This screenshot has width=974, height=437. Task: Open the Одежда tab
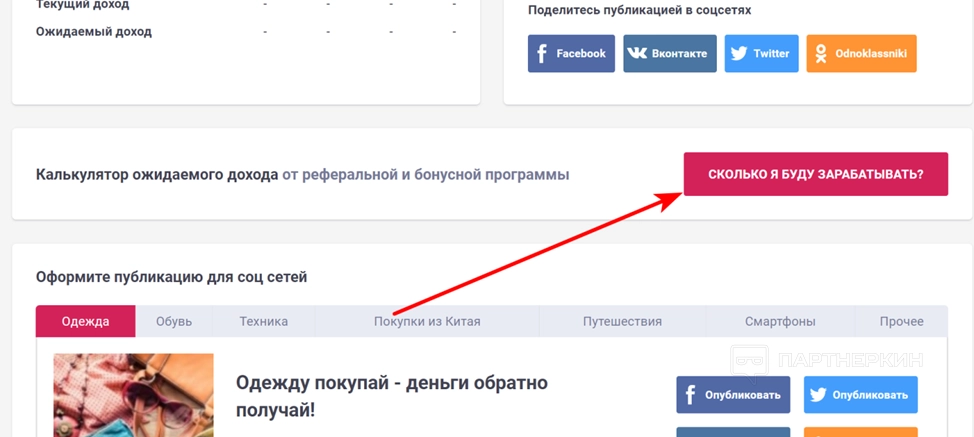pos(86,322)
